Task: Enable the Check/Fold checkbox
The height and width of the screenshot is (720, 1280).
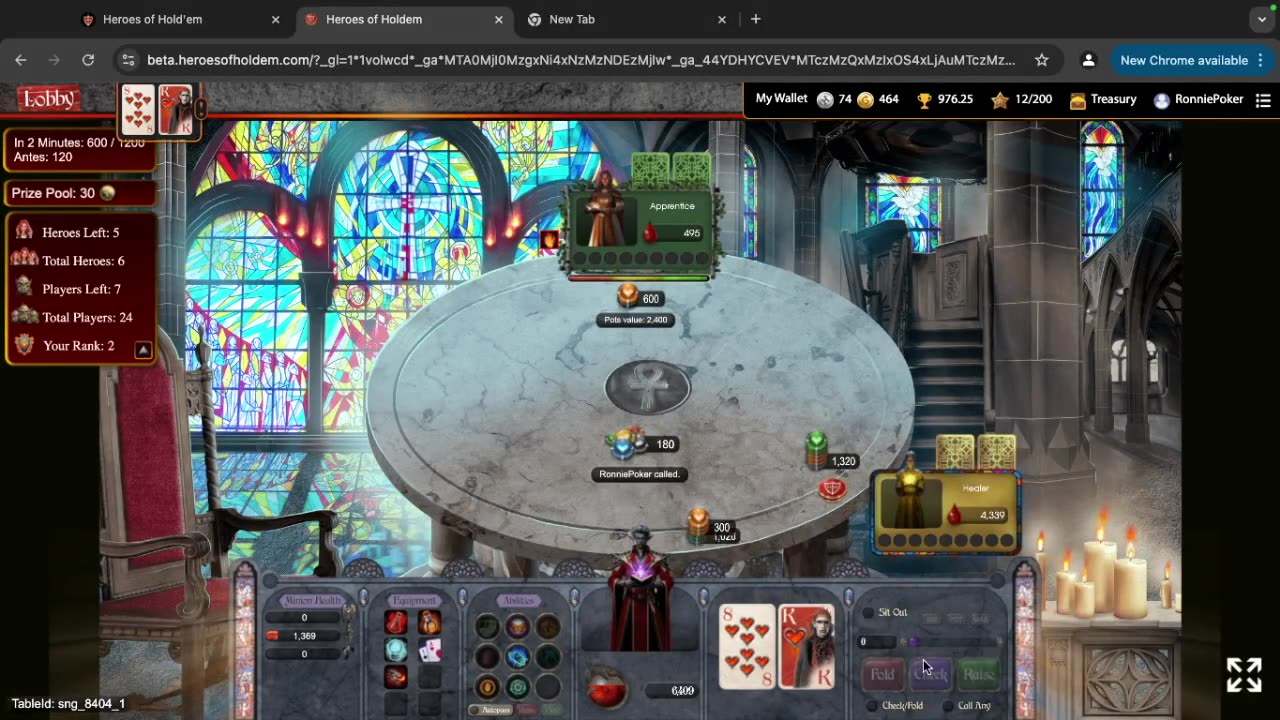Action: [872, 706]
